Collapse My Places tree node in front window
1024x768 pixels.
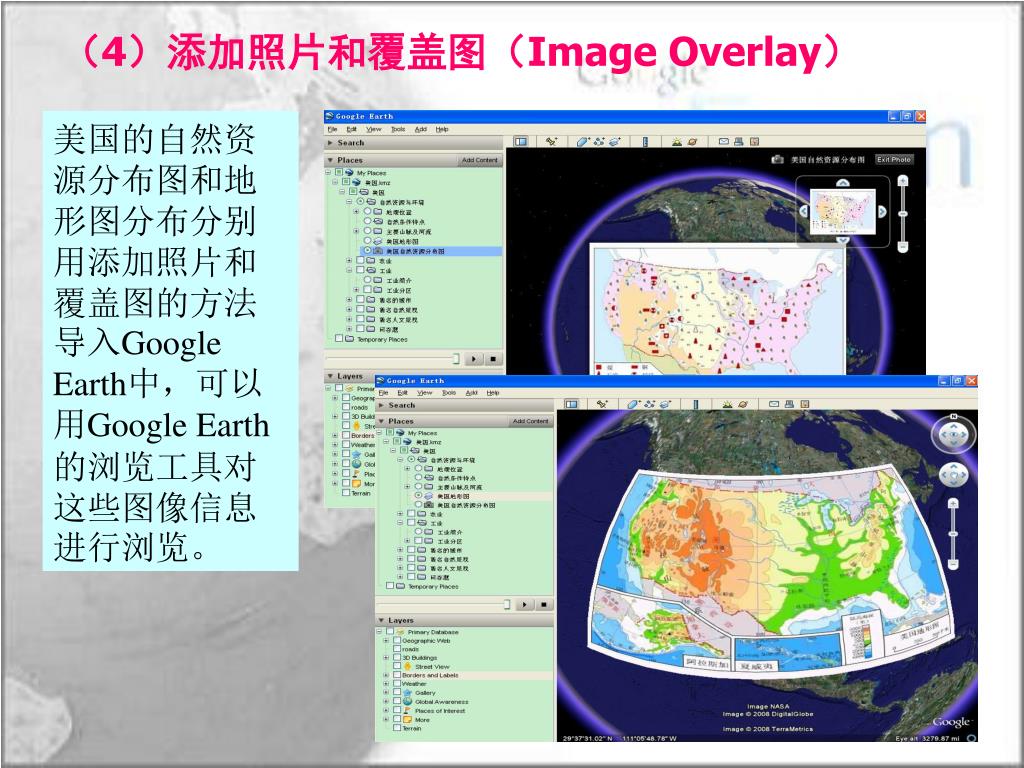coord(380,432)
